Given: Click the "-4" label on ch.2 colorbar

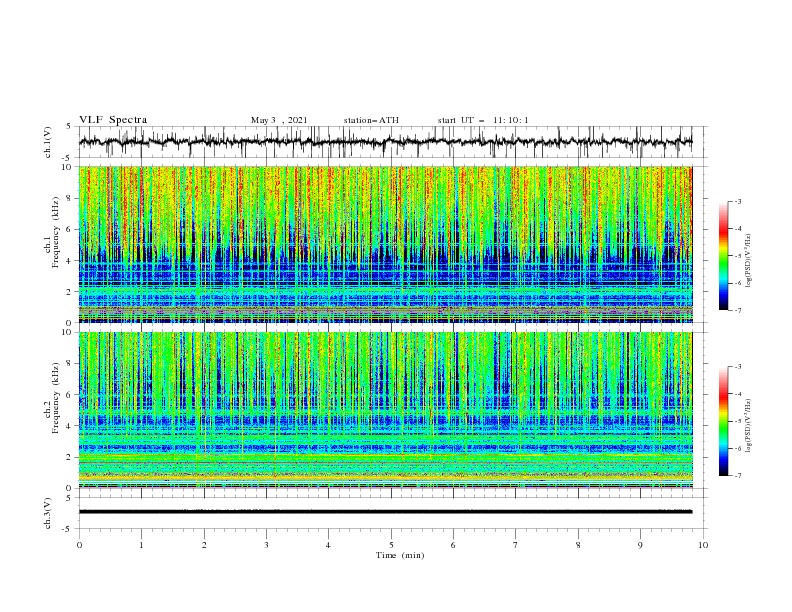Looking at the screenshot, I should coord(737,393).
